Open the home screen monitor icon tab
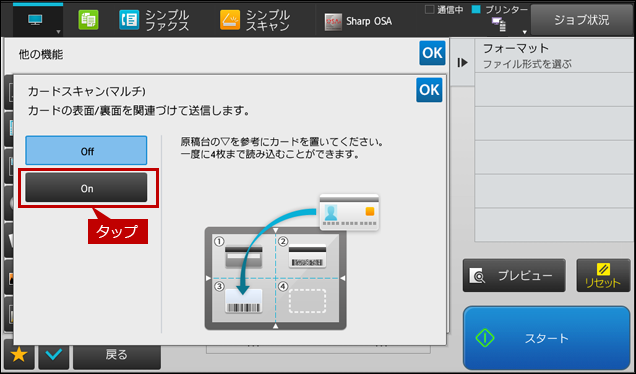636x374 pixels. 38,20
